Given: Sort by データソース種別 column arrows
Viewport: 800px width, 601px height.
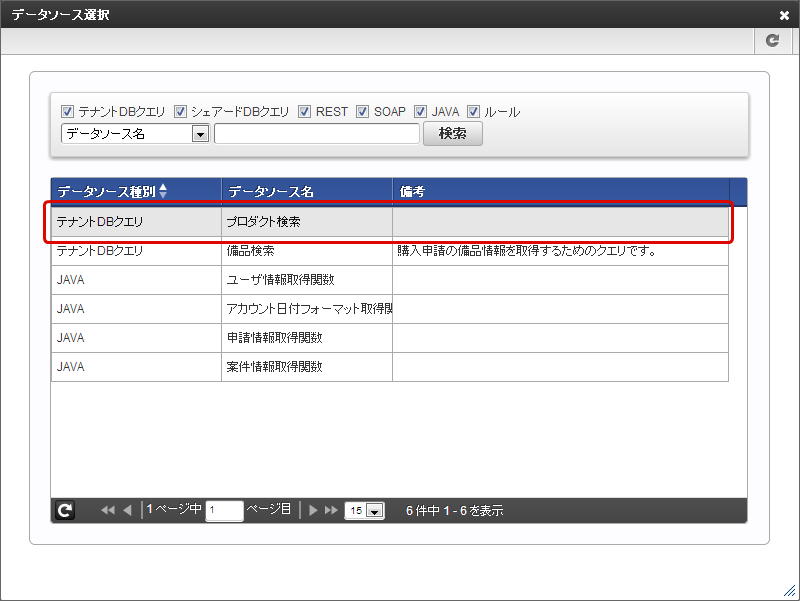Looking at the screenshot, I should (x=163, y=190).
